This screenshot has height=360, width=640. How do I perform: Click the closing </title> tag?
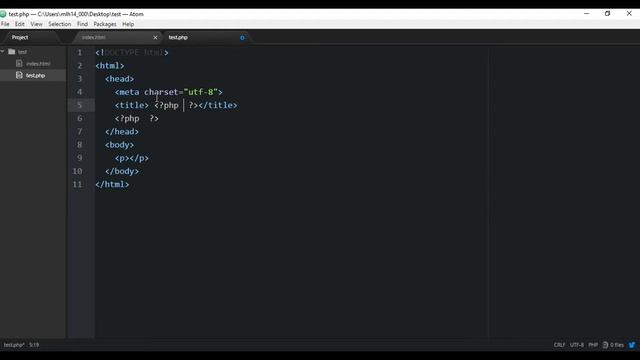click(x=218, y=105)
